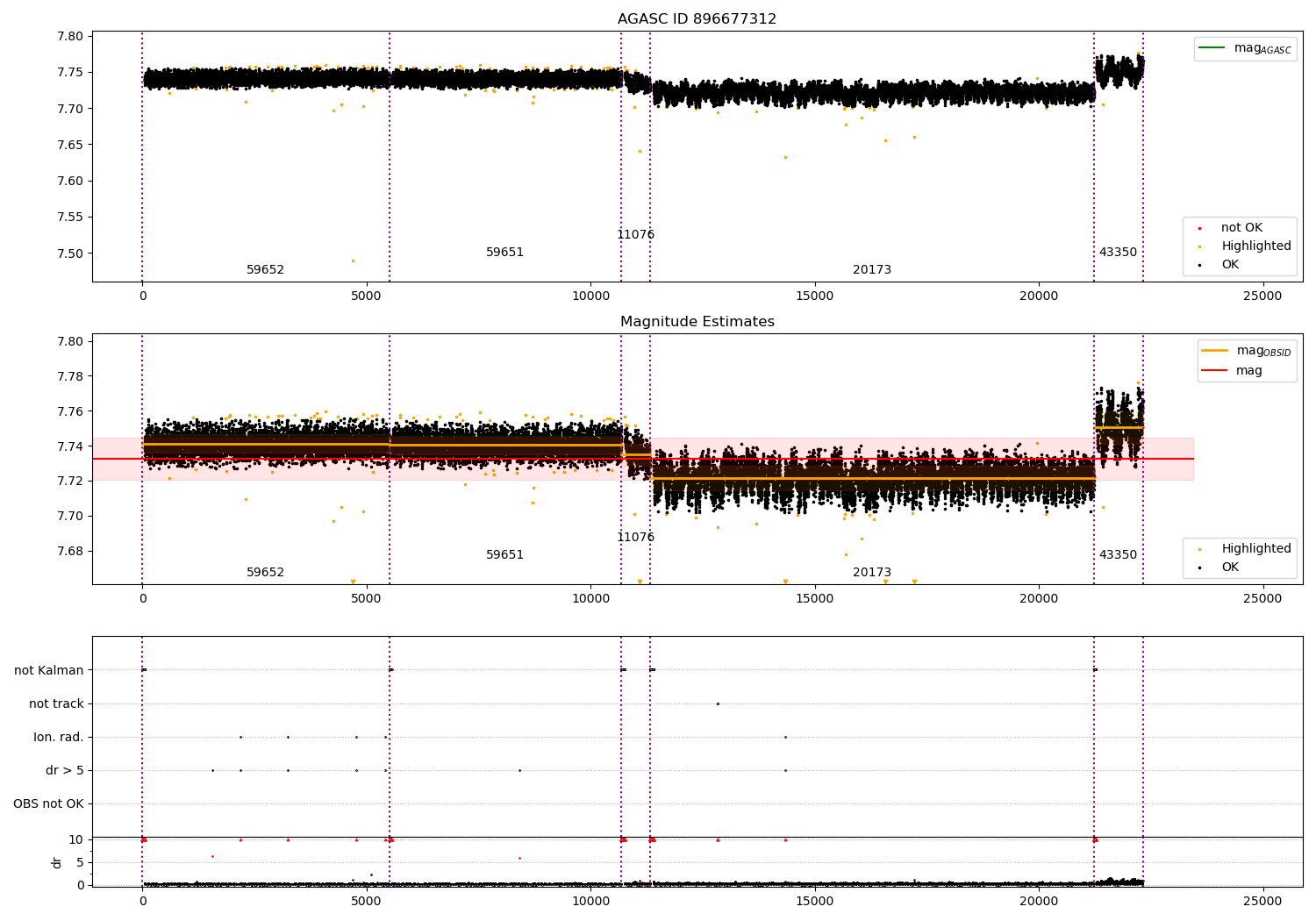The height and width of the screenshot is (921, 1316).
Task: Select the 'OBS not OK' axis label
Action: [48, 803]
